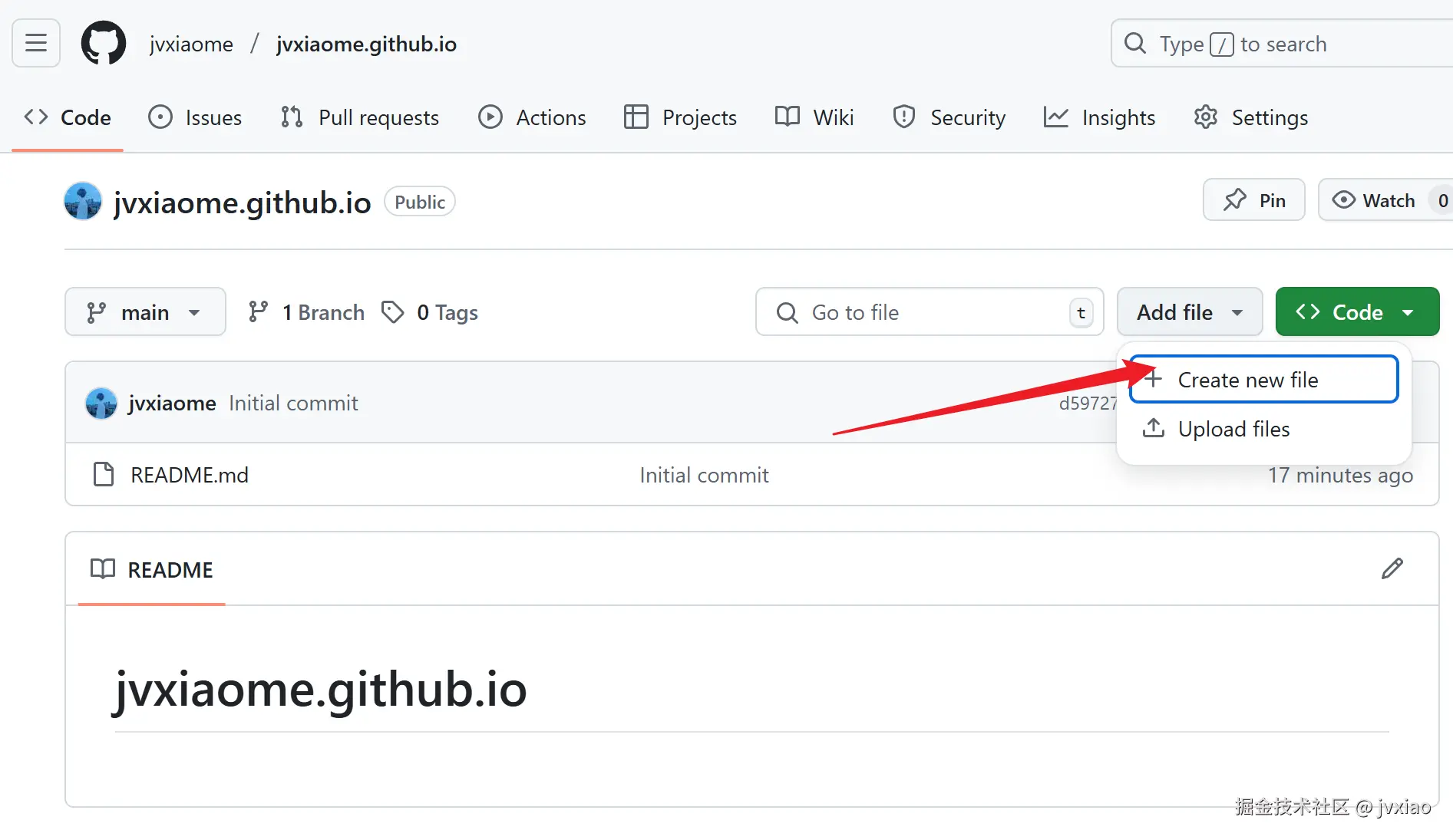The height and width of the screenshot is (840, 1453).
Task: Open repository Settings tab
Action: 1250,117
